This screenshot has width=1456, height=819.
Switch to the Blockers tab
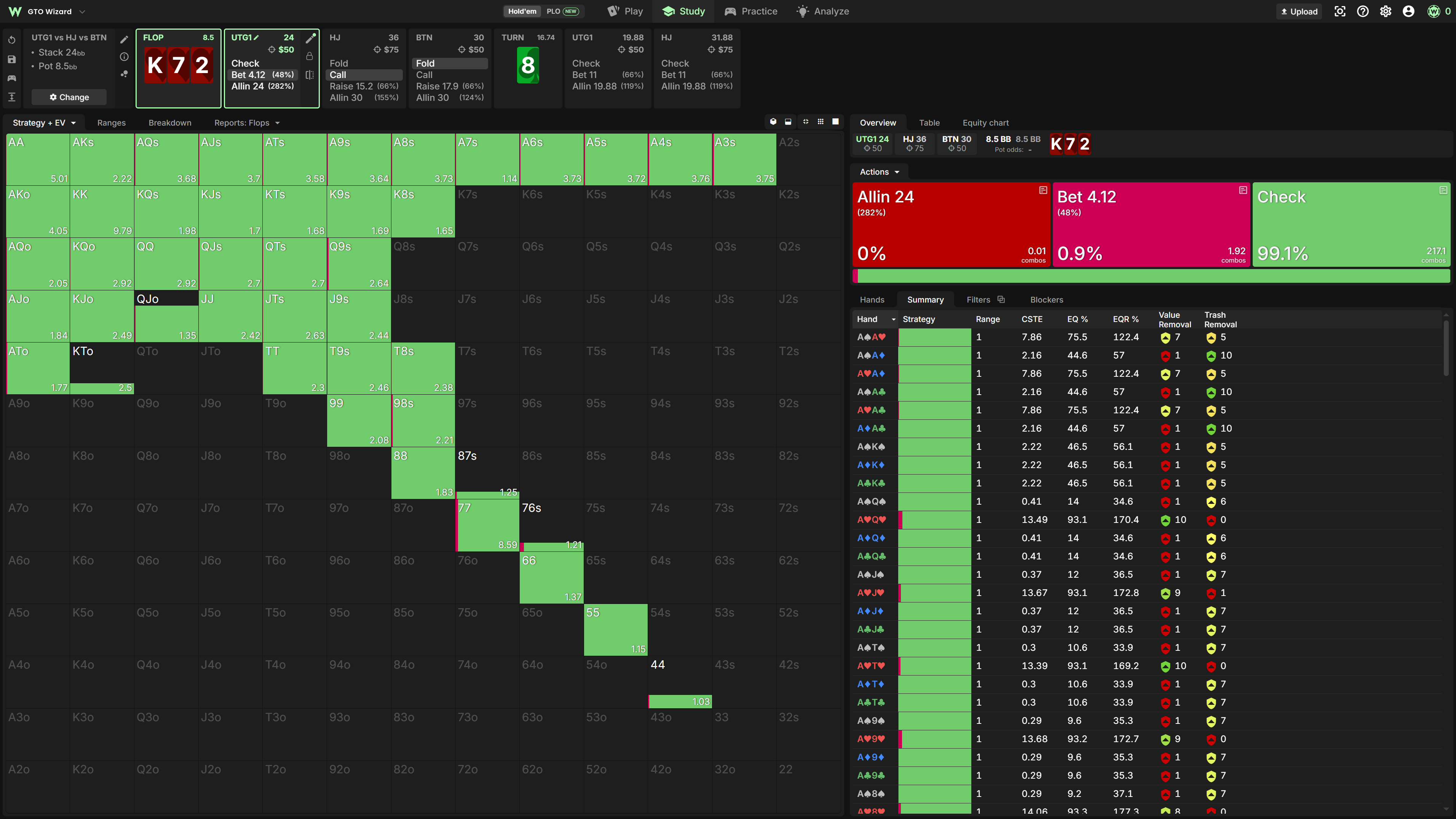pyautogui.click(x=1046, y=300)
